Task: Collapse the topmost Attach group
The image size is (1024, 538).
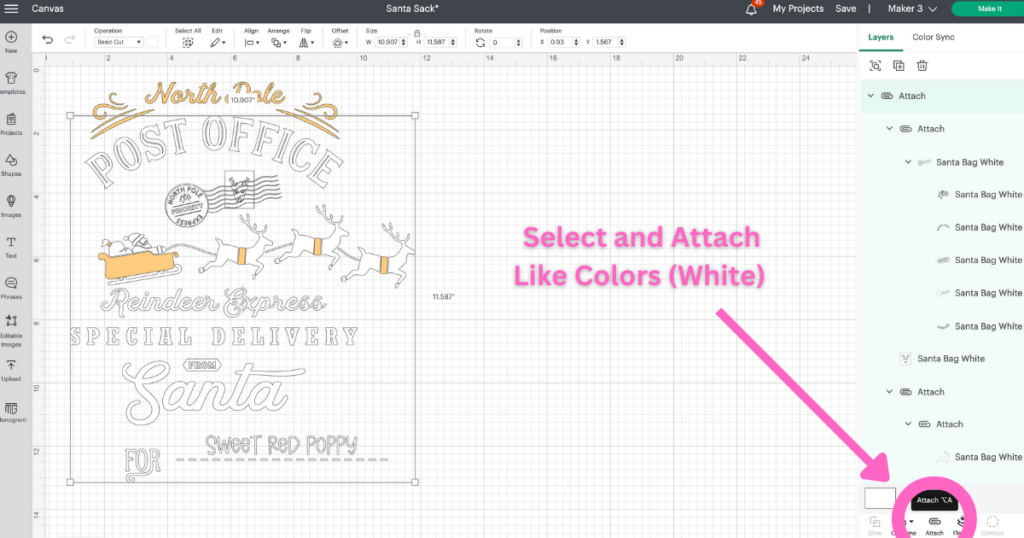Action: point(871,95)
